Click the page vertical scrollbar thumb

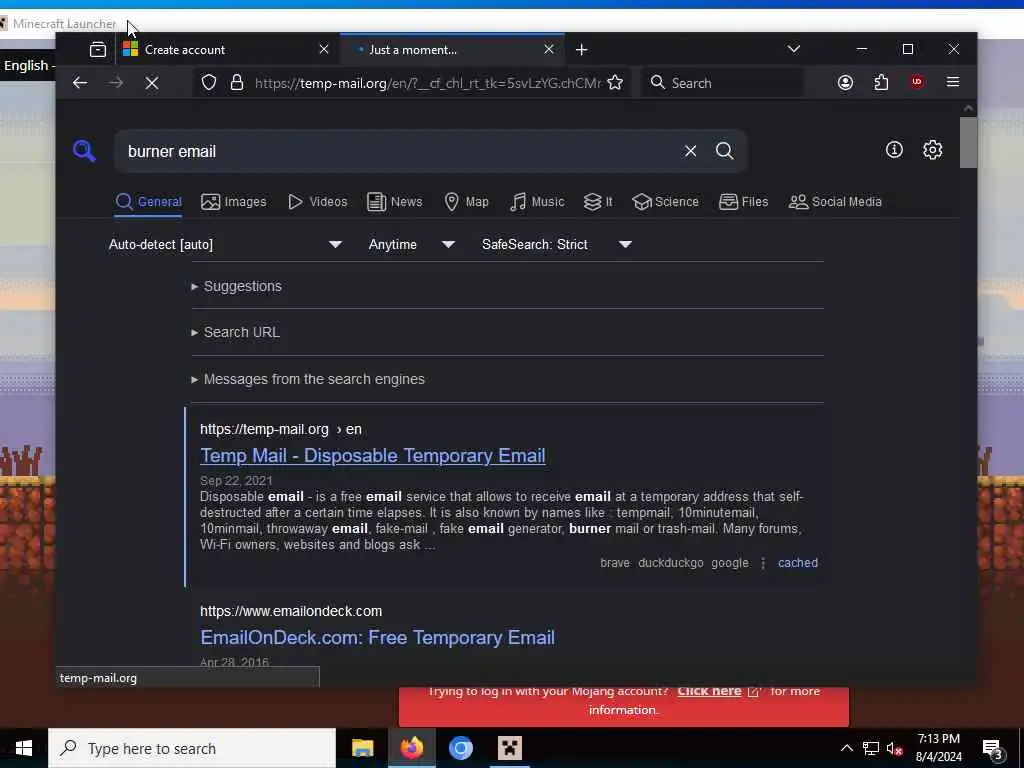point(968,142)
